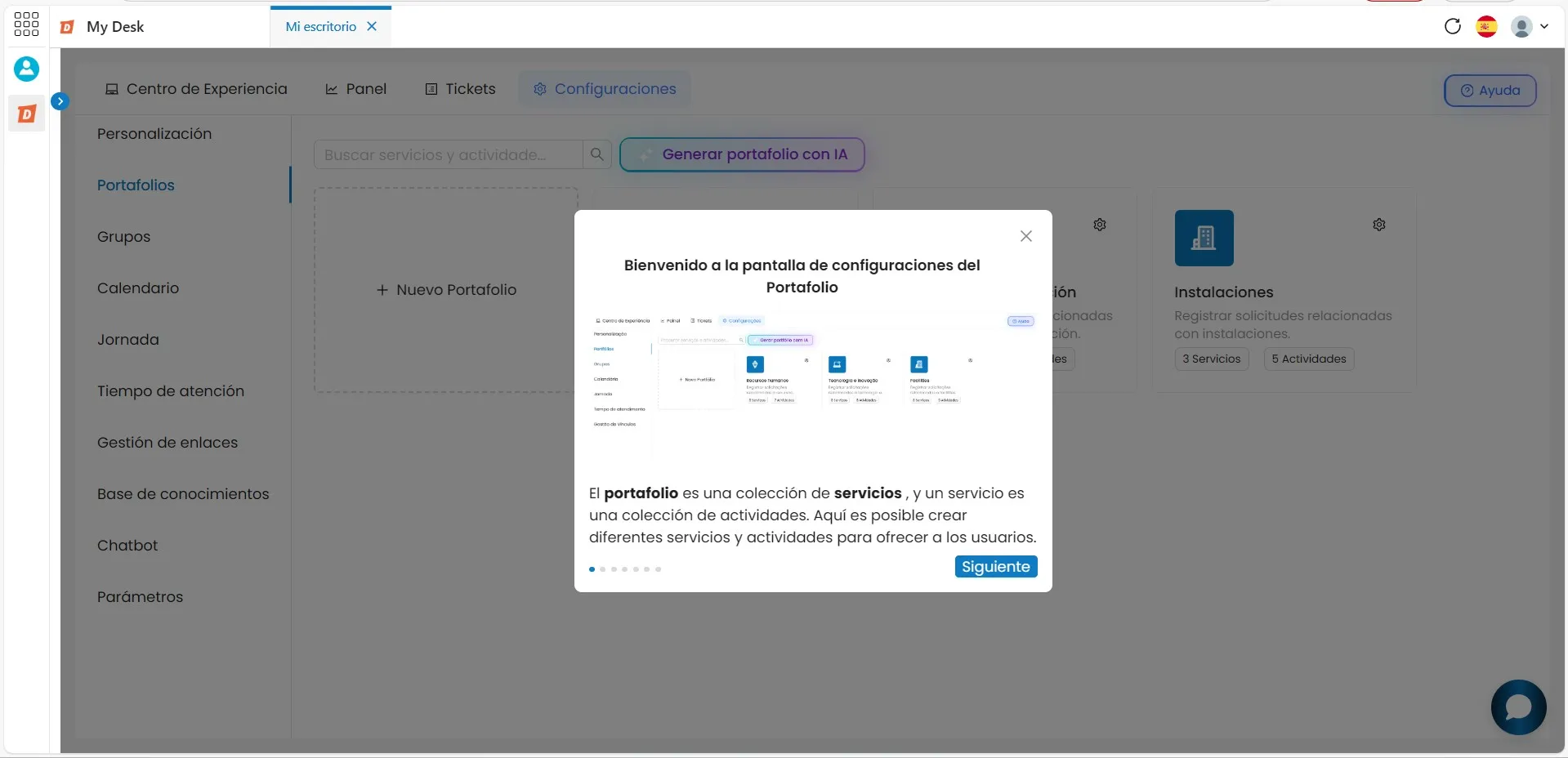Open the chat bubble widget
Viewport: 1568px width, 758px height.
1518,707
